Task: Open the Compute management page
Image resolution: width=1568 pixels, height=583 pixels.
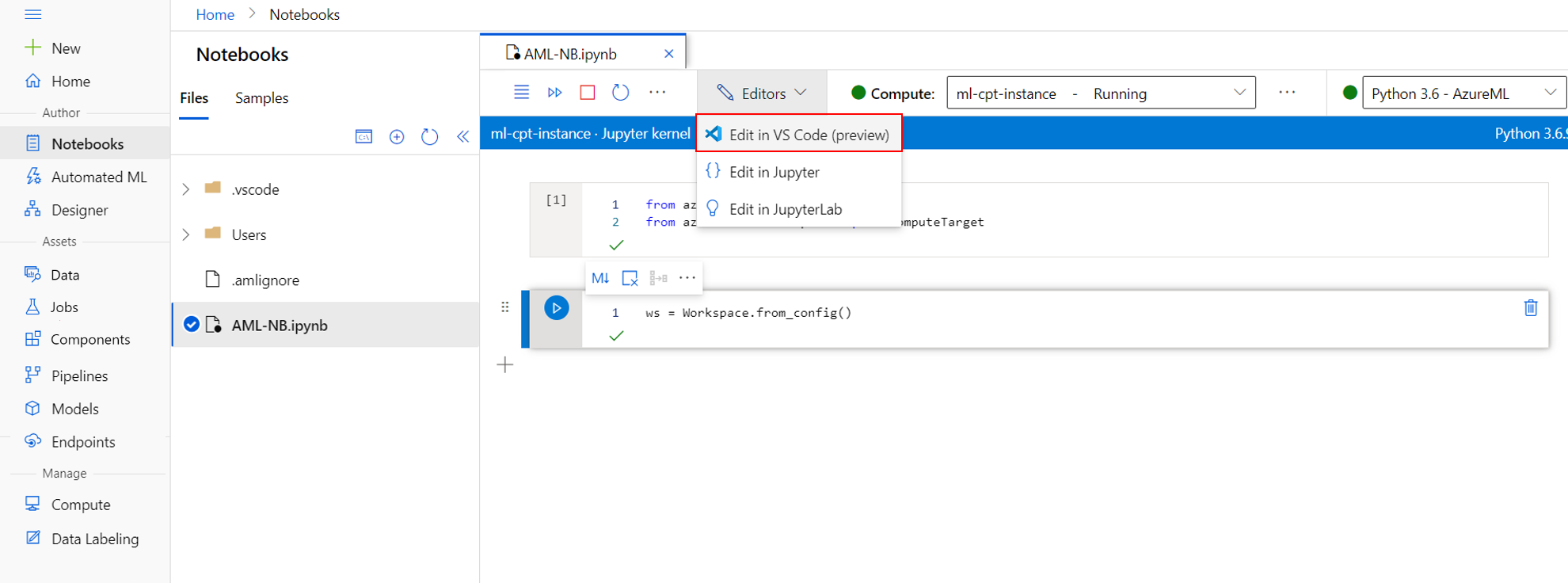Action: (67, 505)
